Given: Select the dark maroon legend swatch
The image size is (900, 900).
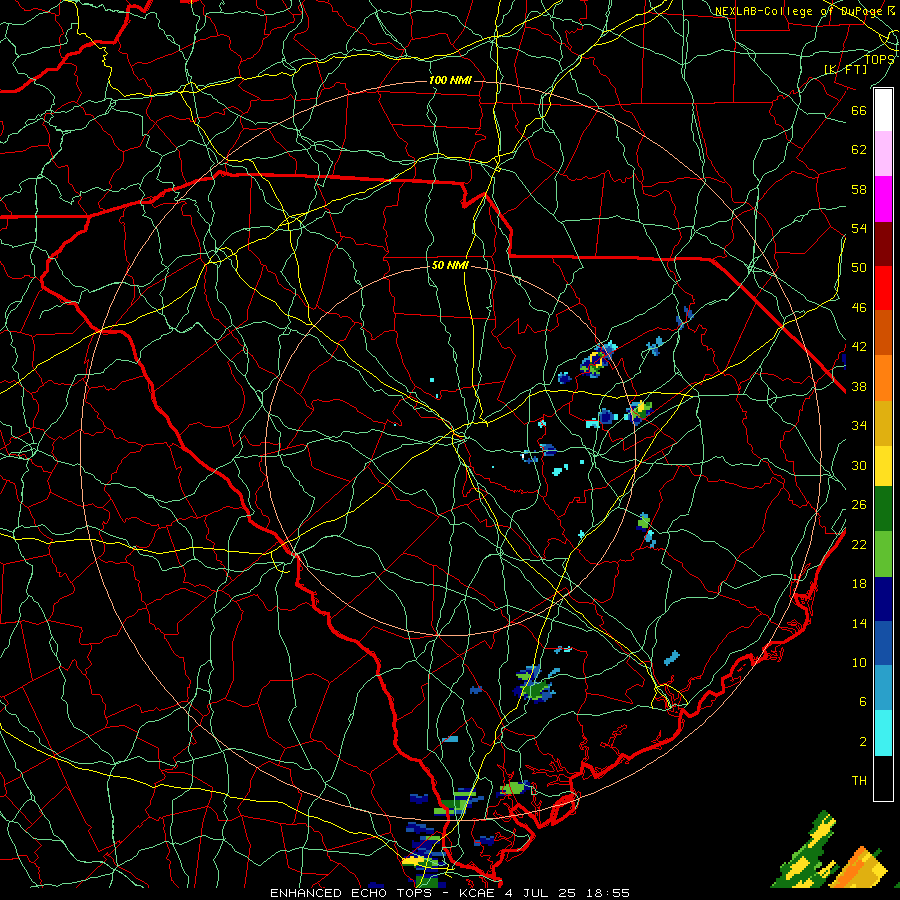Looking at the screenshot, I should pyautogui.click(x=883, y=244).
